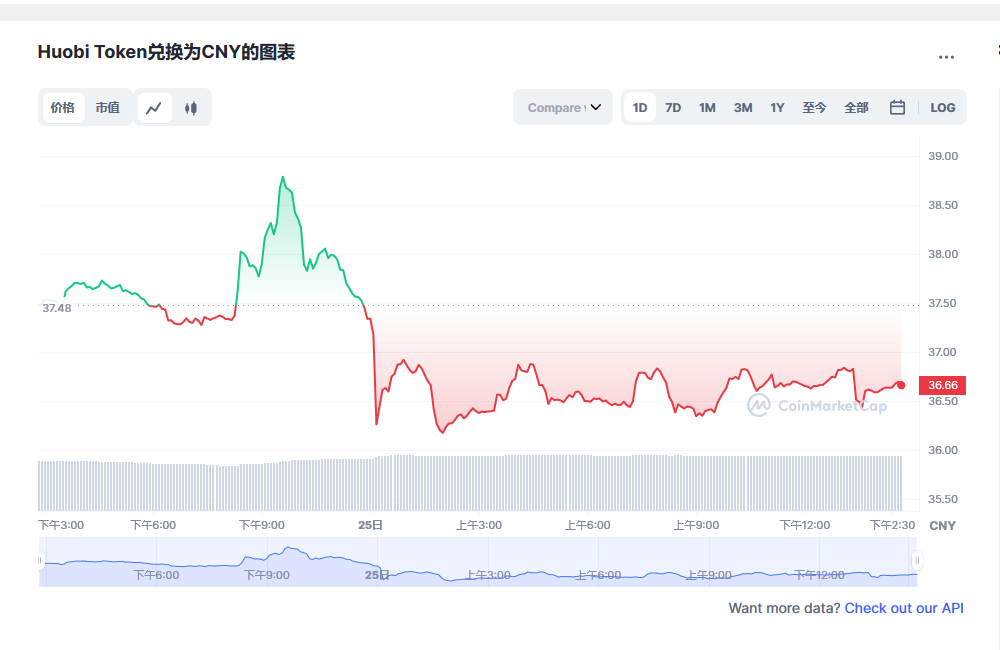Follow the Check out our API link
This screenshot has width=1000, height=650.
[x=904, y=609]
